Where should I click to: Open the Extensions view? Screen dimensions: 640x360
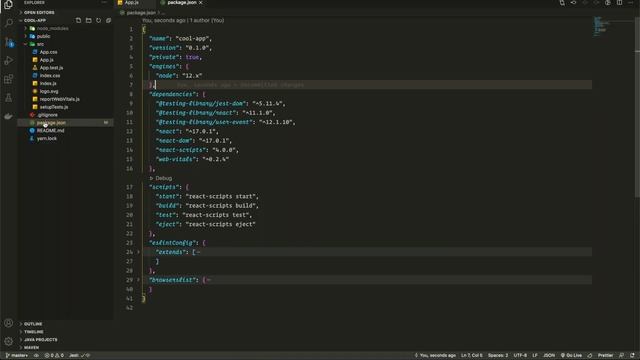9,79
